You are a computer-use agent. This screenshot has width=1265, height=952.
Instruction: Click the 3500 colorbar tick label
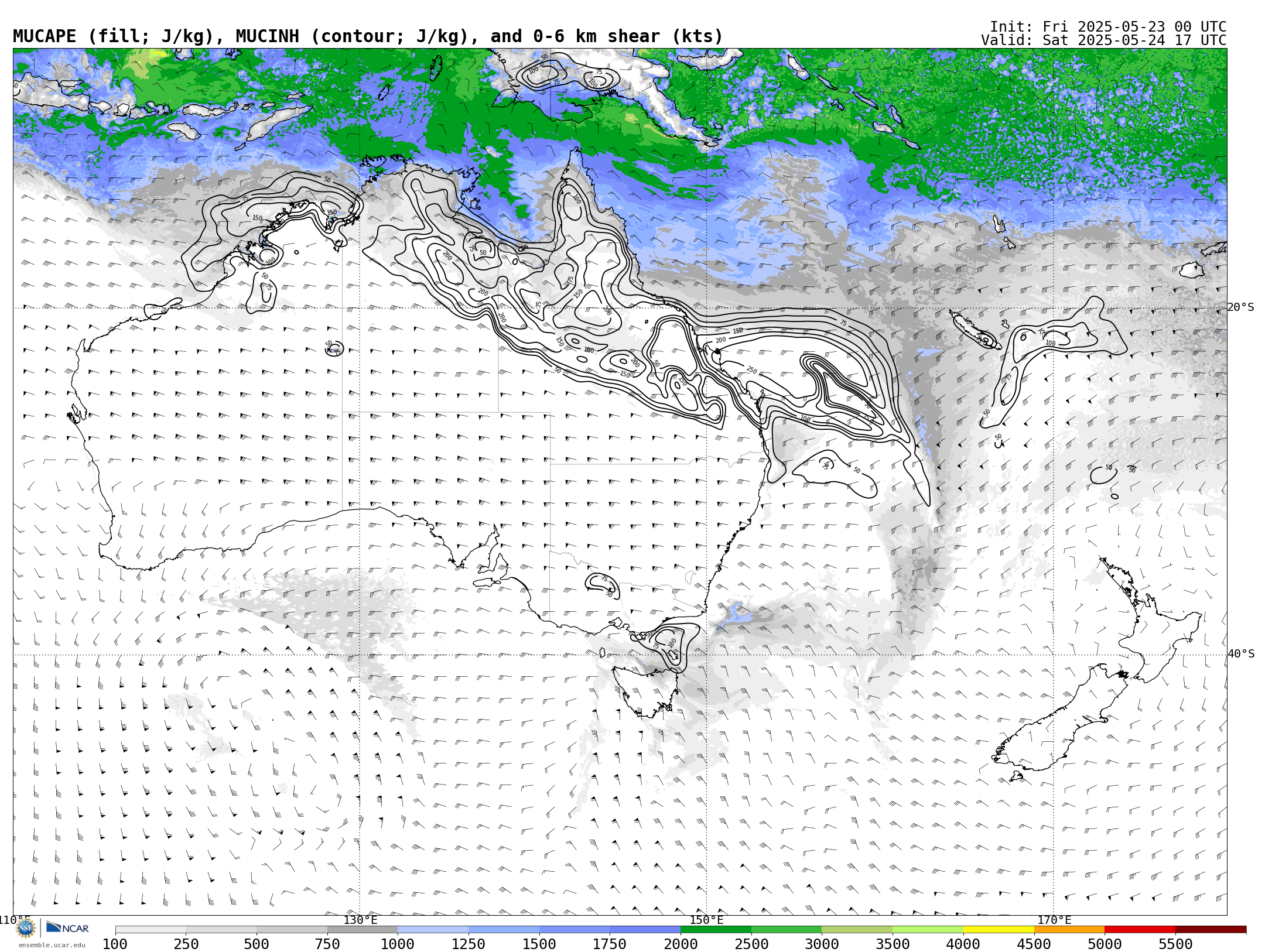tap(893, 944)
